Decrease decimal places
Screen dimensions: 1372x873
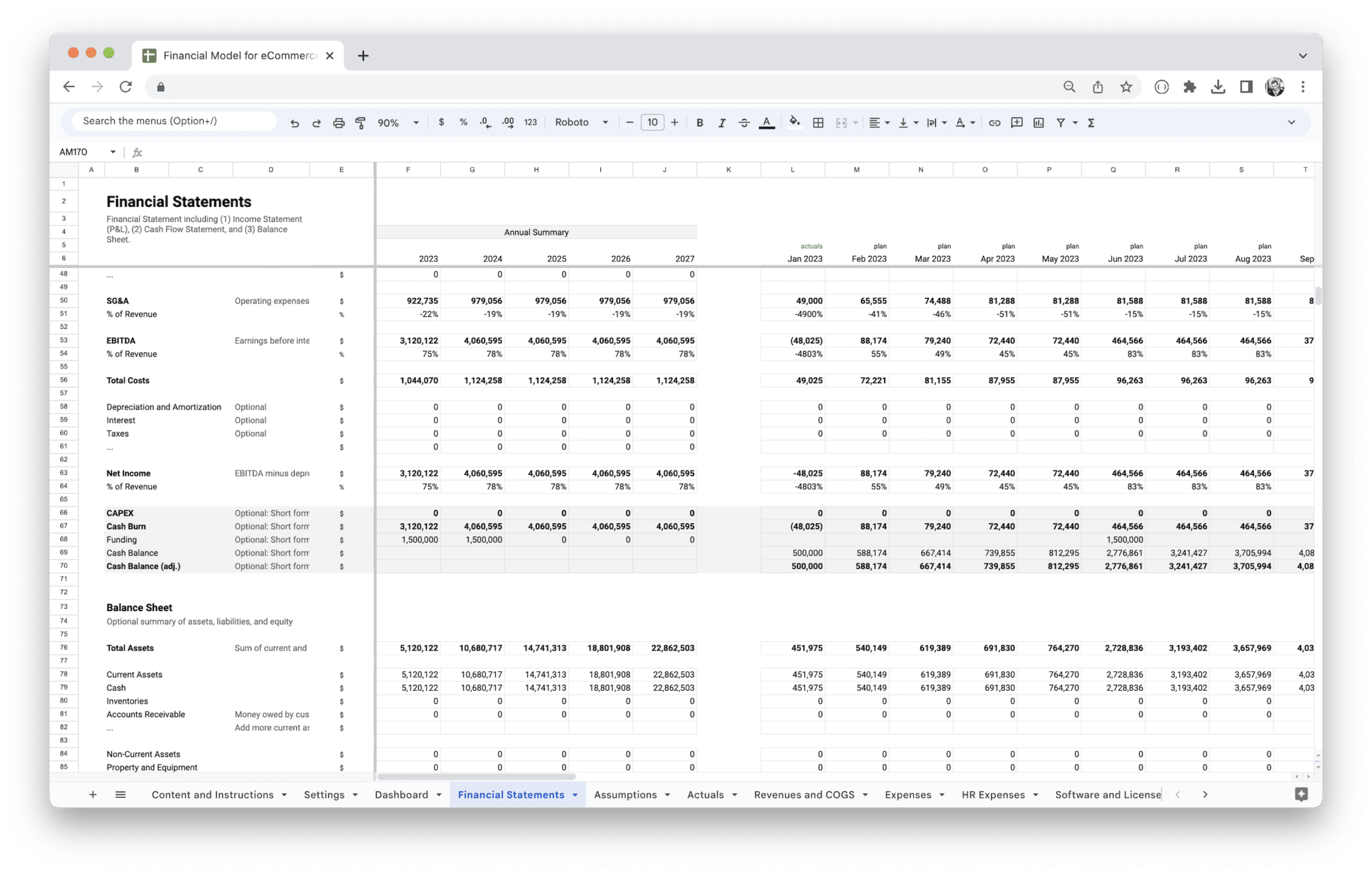484,122
